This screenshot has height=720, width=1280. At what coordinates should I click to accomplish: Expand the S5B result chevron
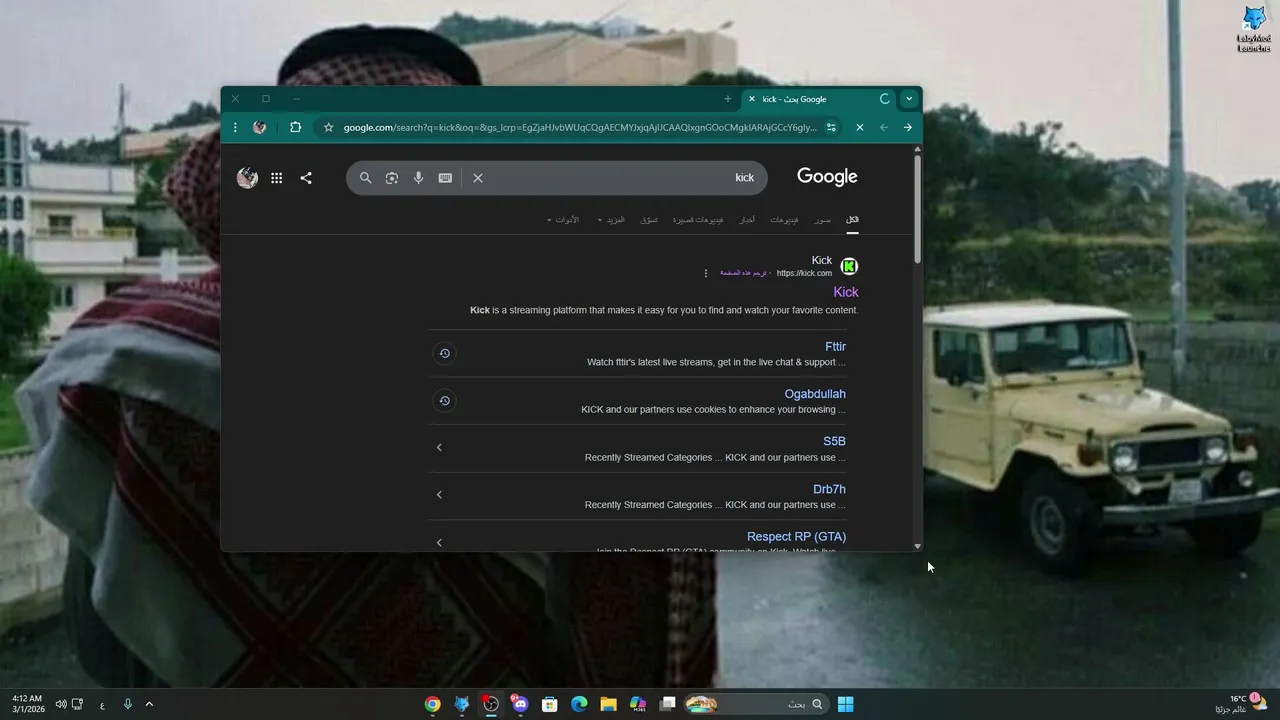click(439, 447)
